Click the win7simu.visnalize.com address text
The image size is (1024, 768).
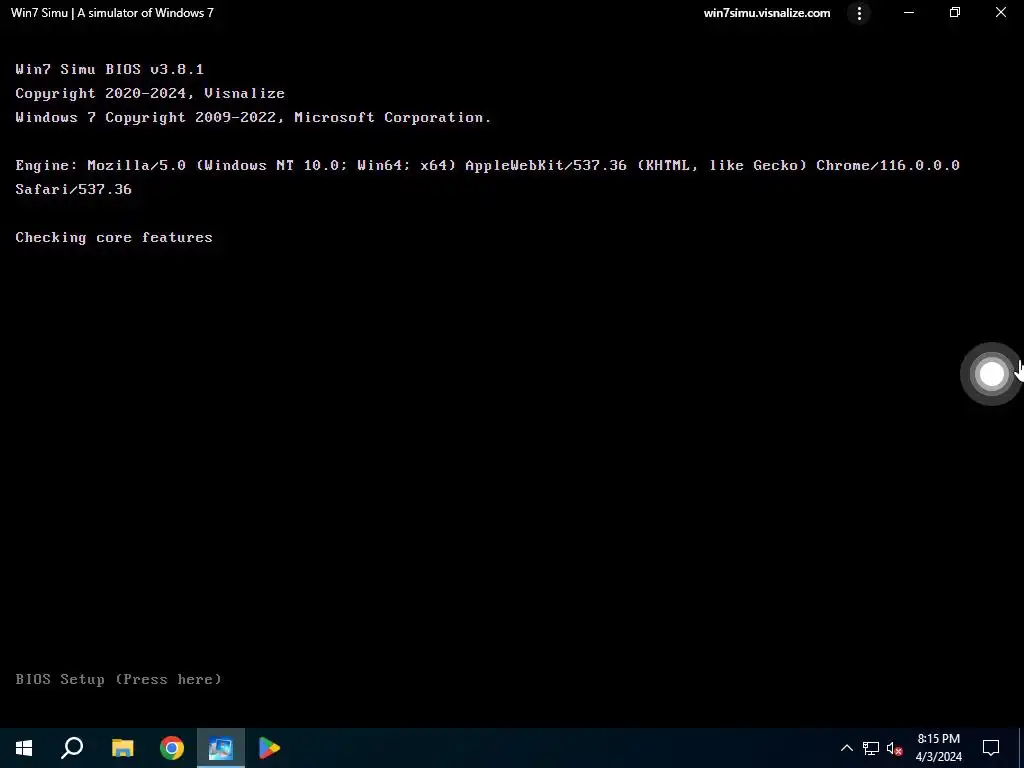click(767, 13)
